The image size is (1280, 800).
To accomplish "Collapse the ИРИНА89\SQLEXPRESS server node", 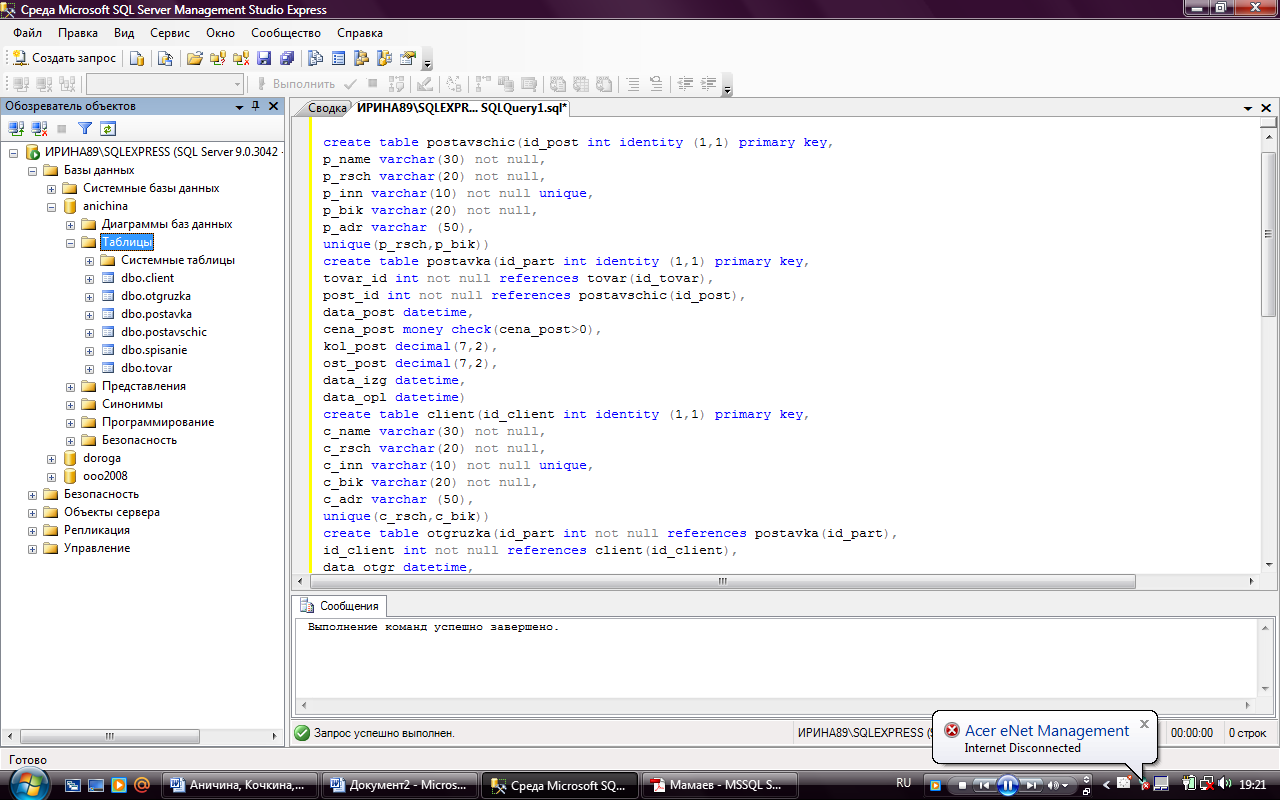I will pos(15,152).
